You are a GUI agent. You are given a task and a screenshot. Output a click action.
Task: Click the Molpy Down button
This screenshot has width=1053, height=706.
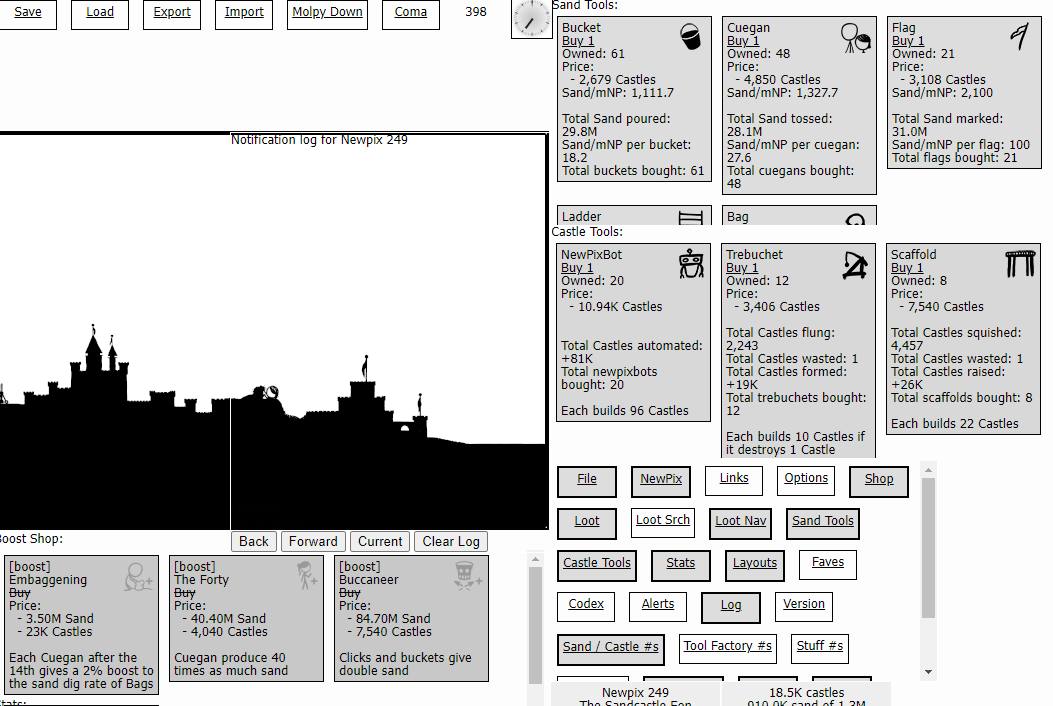pyautogui.click(x=327, y=13)
